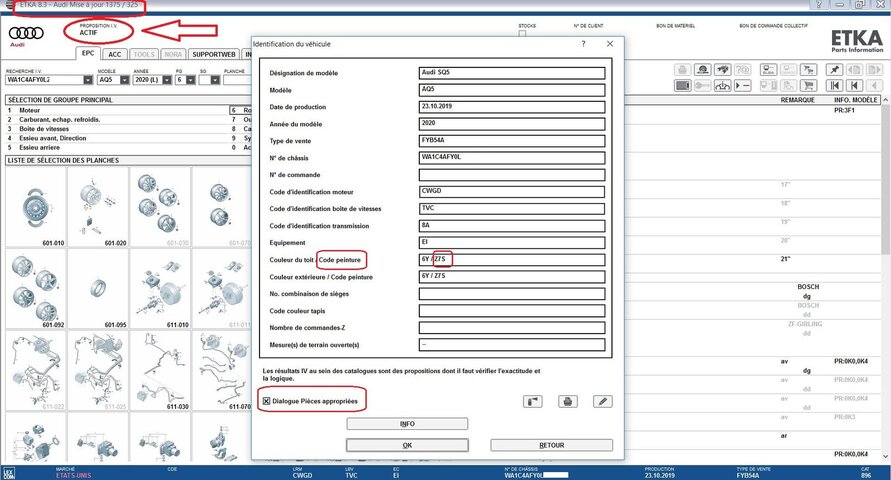Go to previous record icon
Viewport: 891px width, 480px height.
854,86
